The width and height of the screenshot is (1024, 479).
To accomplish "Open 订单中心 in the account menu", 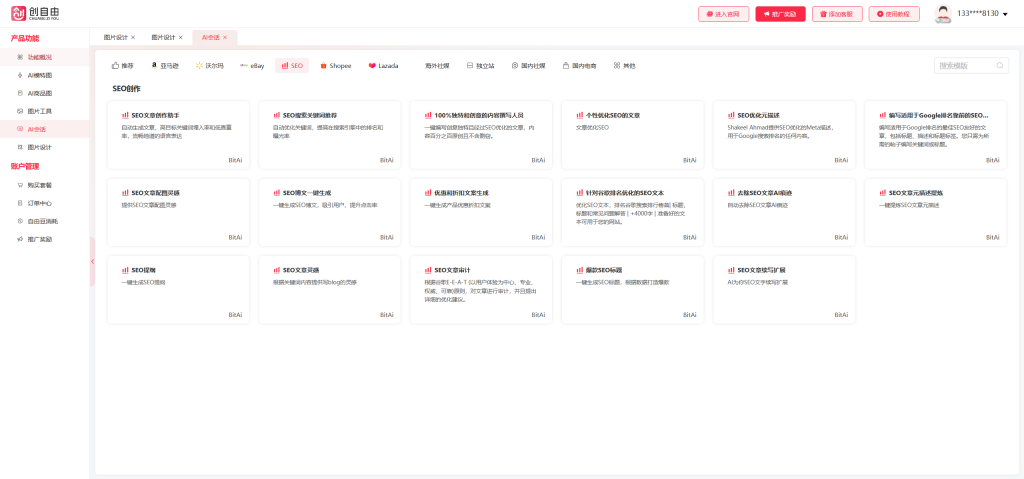I will [x=39, y=203].
